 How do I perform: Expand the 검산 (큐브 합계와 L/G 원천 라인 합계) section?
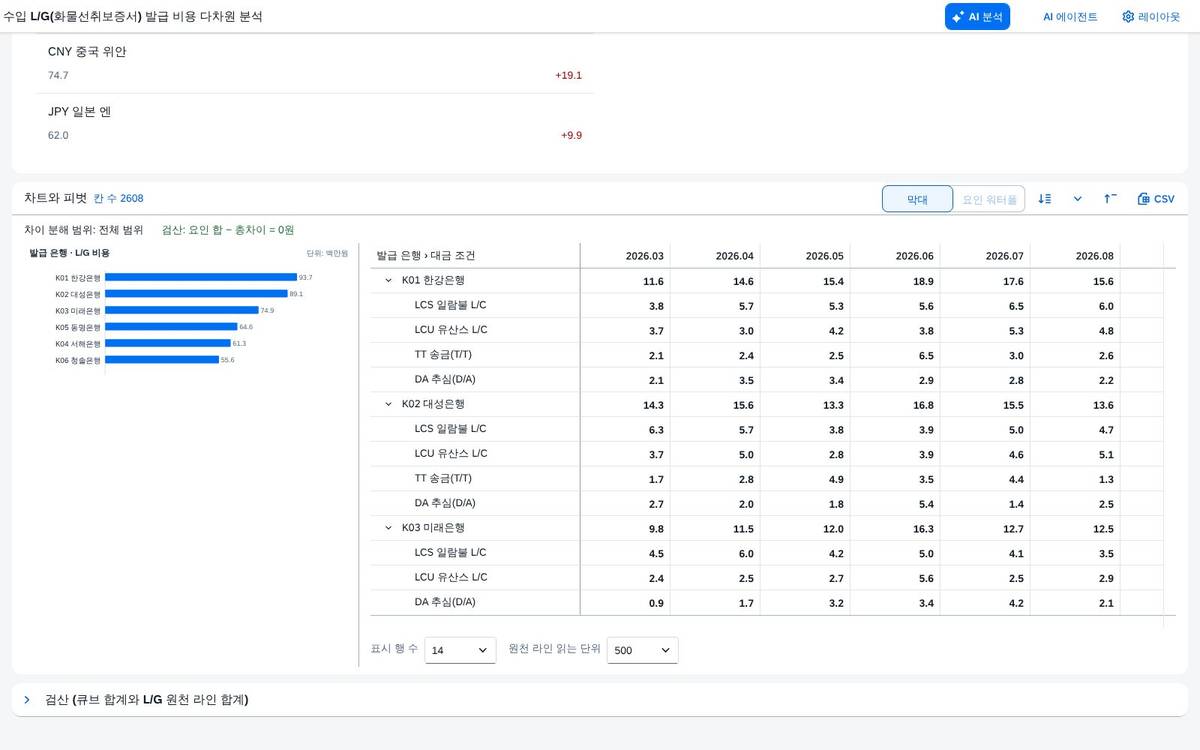click(27, 700)
